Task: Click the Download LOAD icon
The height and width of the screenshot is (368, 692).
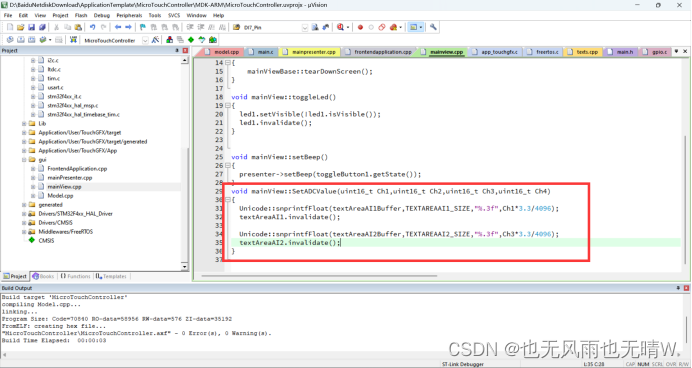Action: (73, 40)
